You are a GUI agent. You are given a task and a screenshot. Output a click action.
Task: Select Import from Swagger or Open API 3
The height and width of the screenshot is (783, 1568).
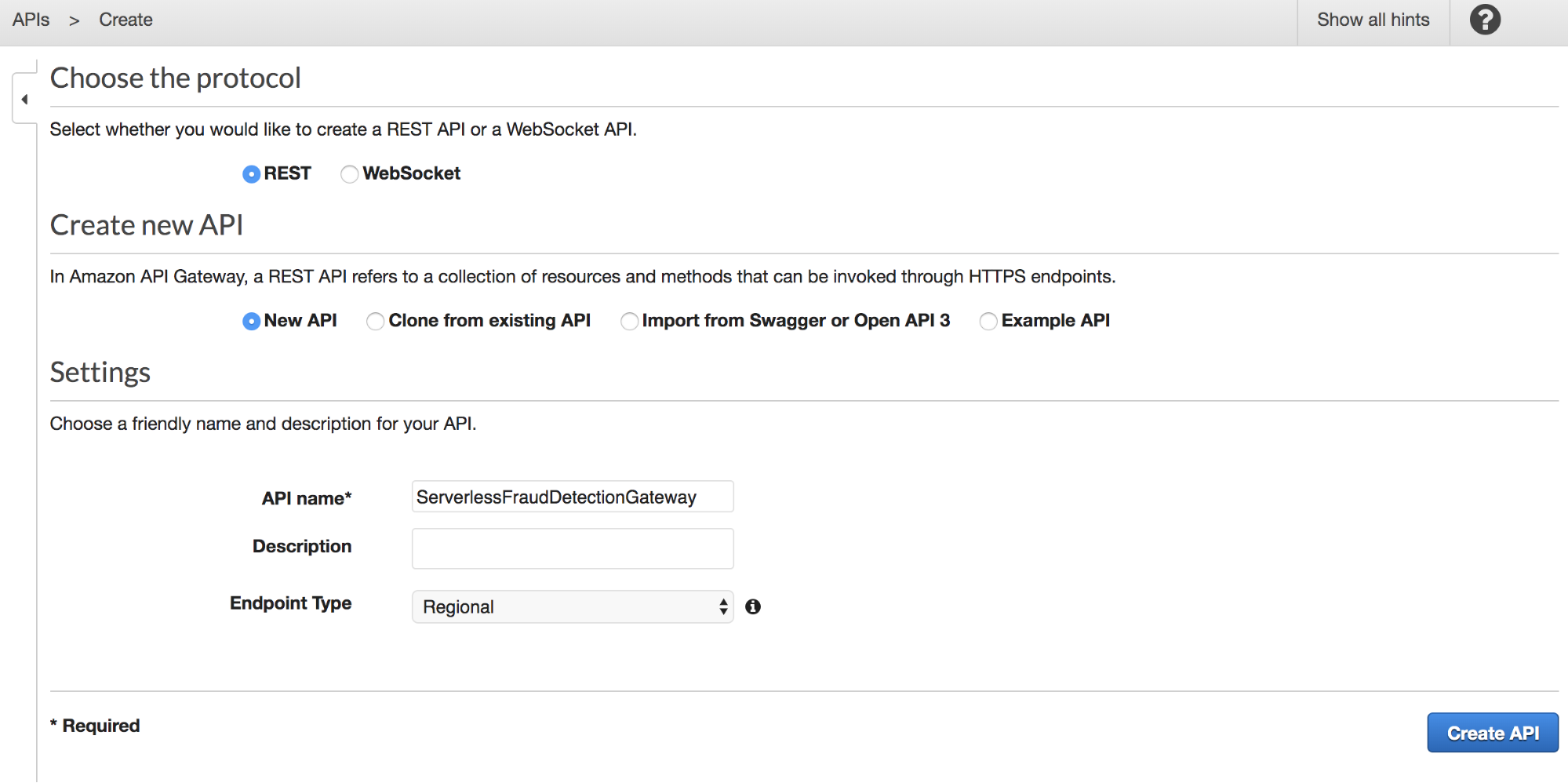pyautogui.click(x=629, y=322)
